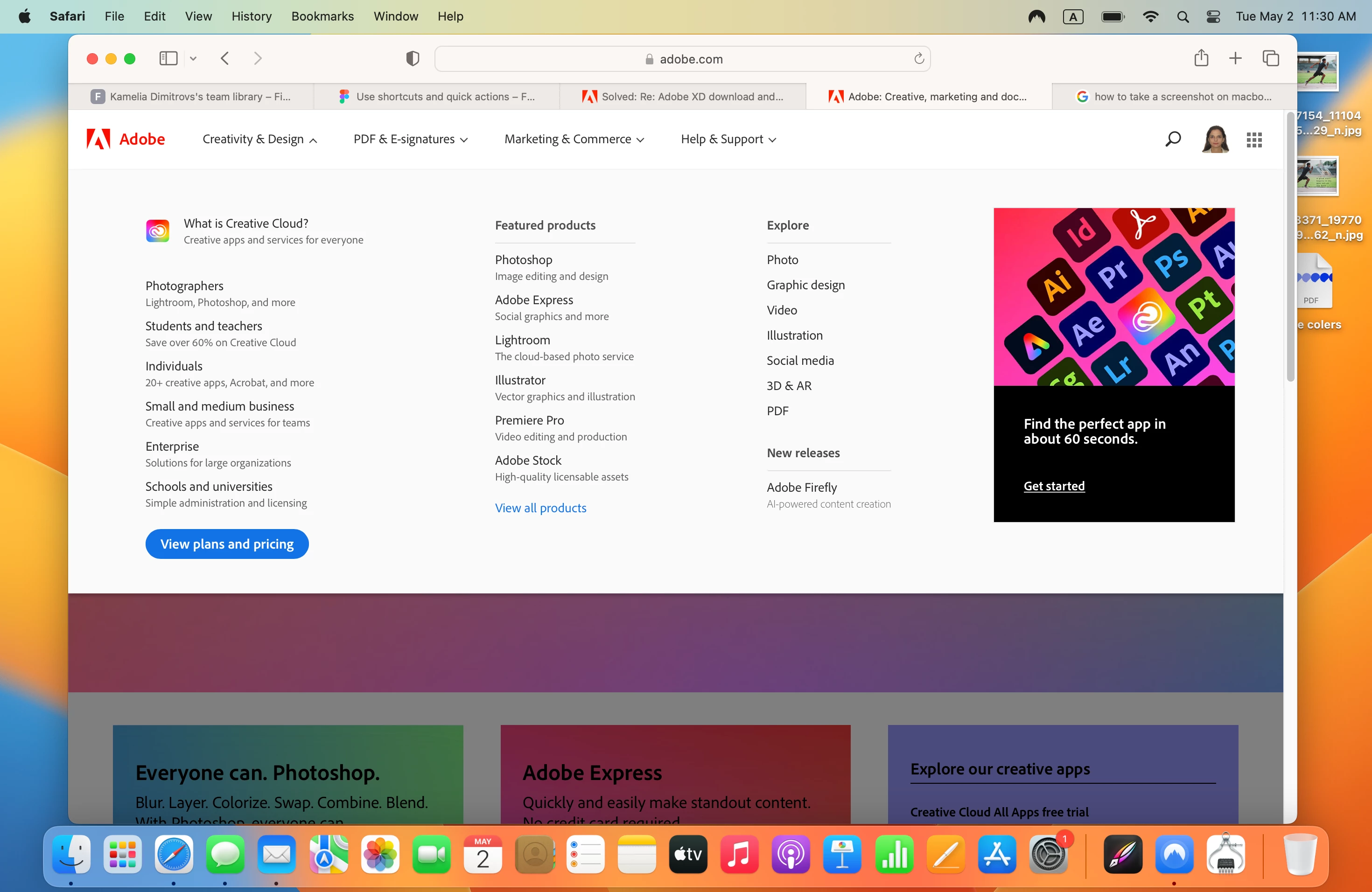Open macOS Control Center toggles
1372x892 pixels.
1213,16
